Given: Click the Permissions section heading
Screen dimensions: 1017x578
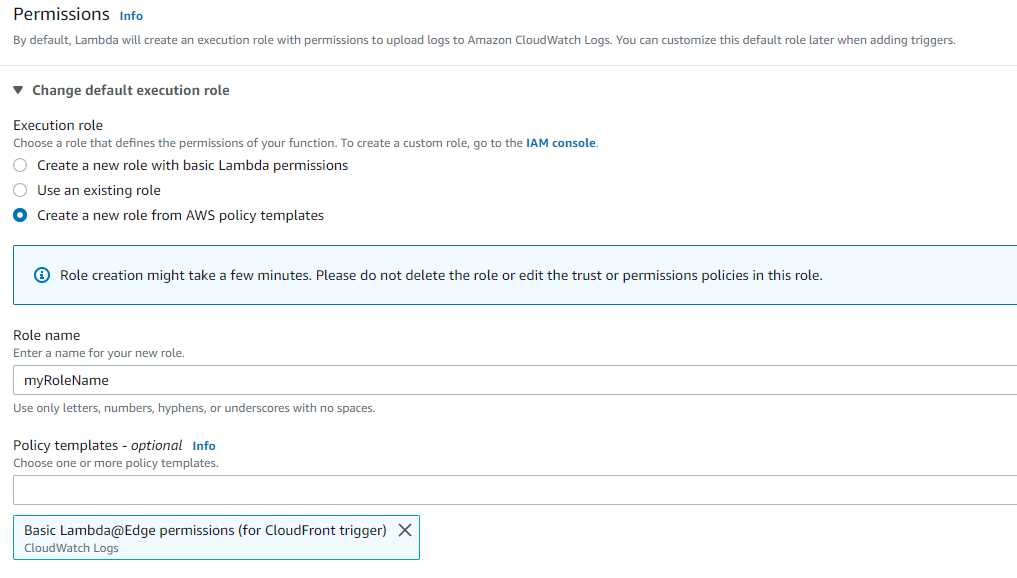Looking at the screenshot, I should (61, 14).
